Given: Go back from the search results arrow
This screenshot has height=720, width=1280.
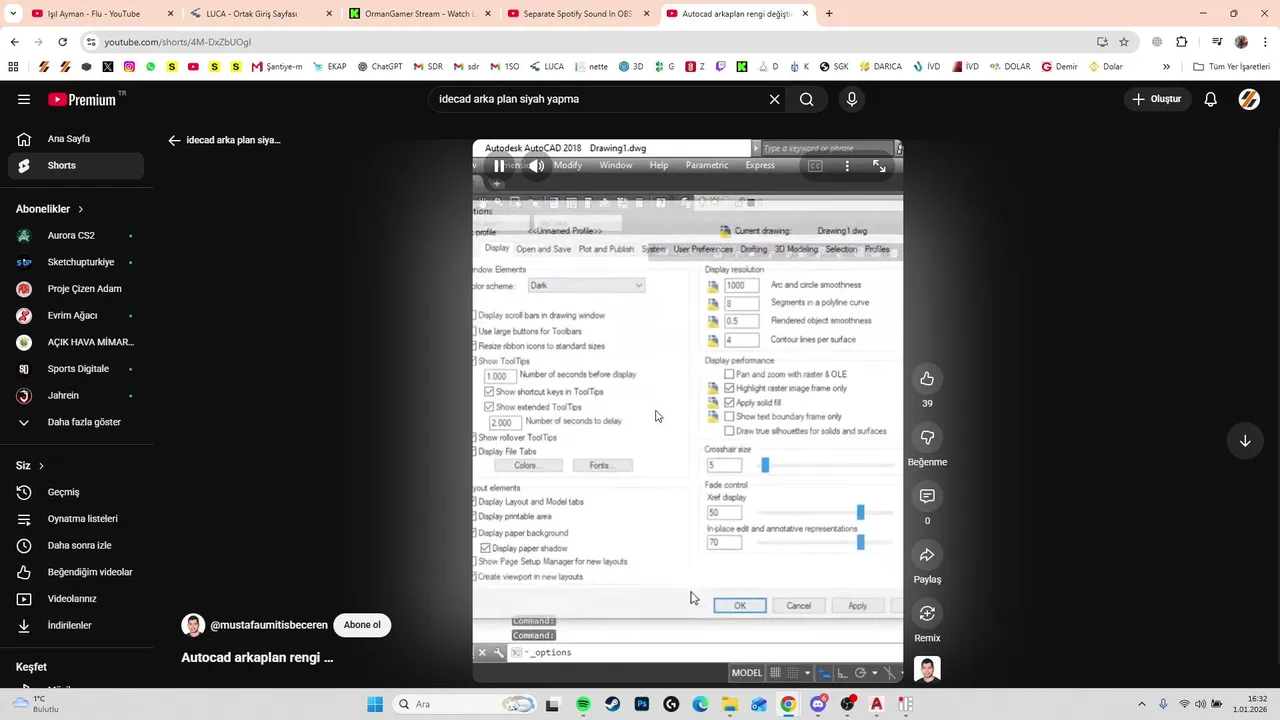Looking at the screenshot, I should [x=174, y=140].
